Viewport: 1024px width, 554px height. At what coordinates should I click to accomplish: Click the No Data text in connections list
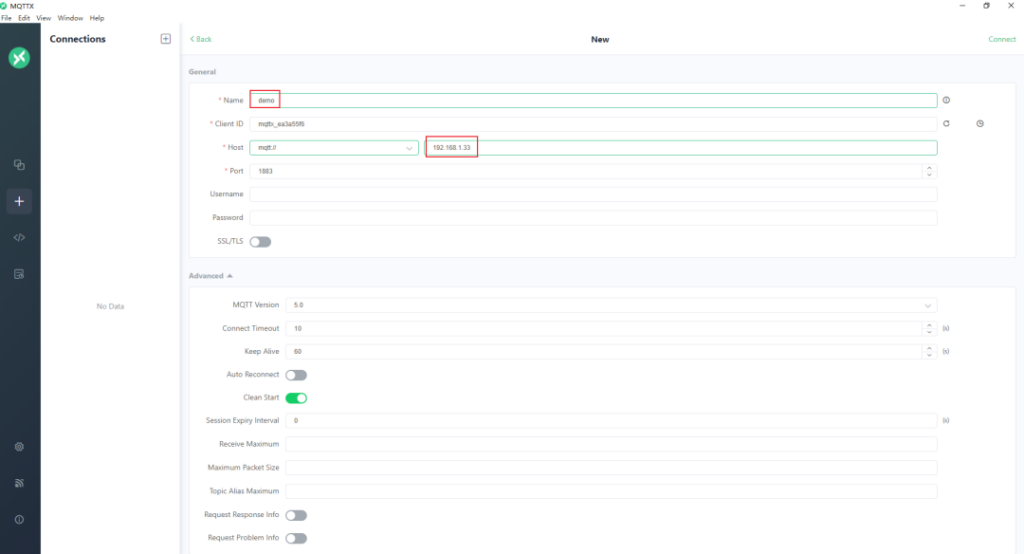[110, 306]
